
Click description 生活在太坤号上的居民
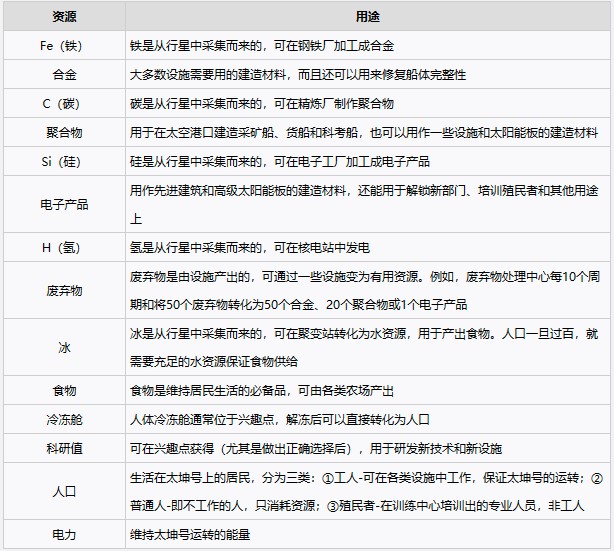[x=366, y=491]
